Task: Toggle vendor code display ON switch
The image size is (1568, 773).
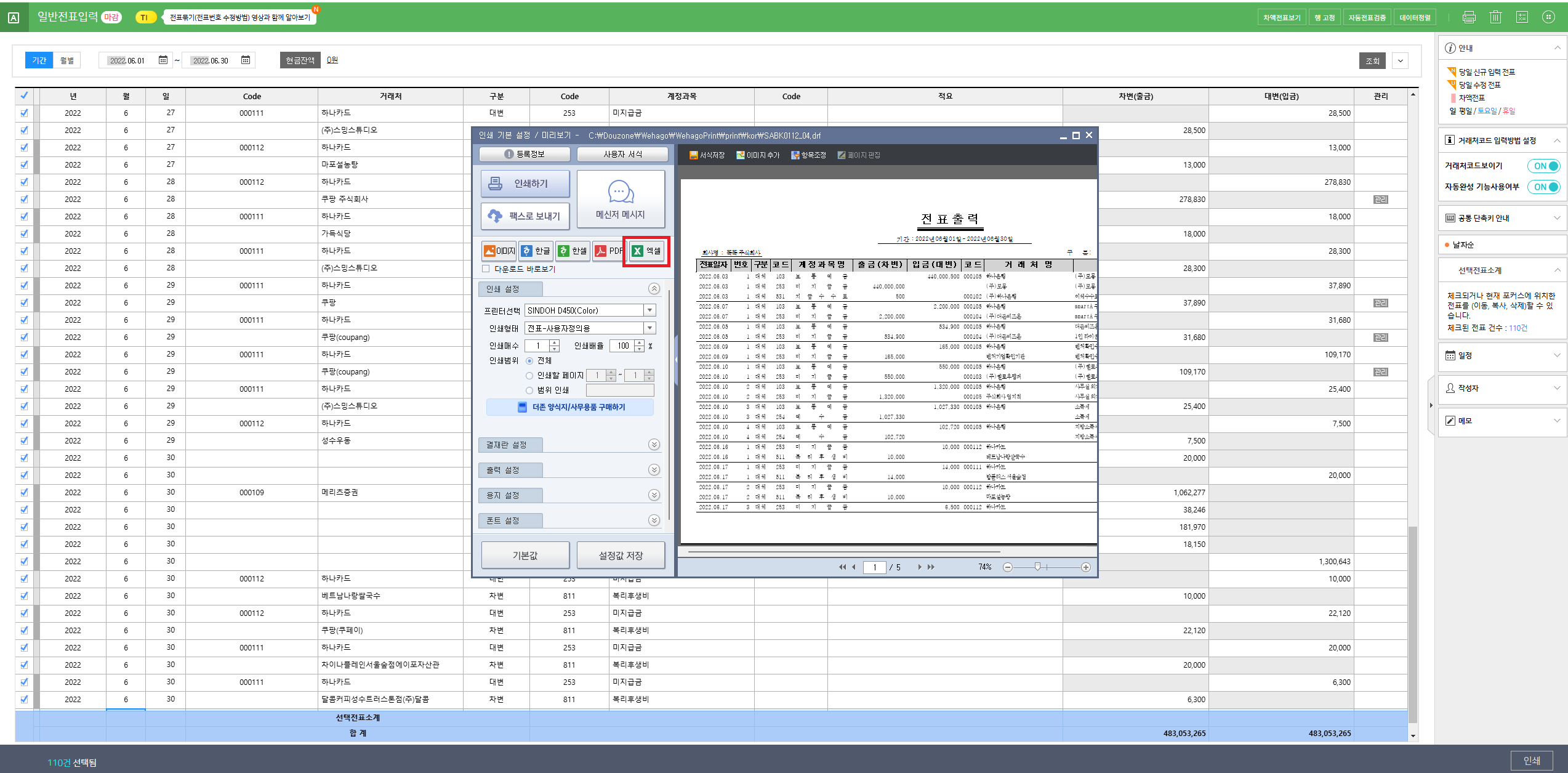Action: [x=1544, y=166]
